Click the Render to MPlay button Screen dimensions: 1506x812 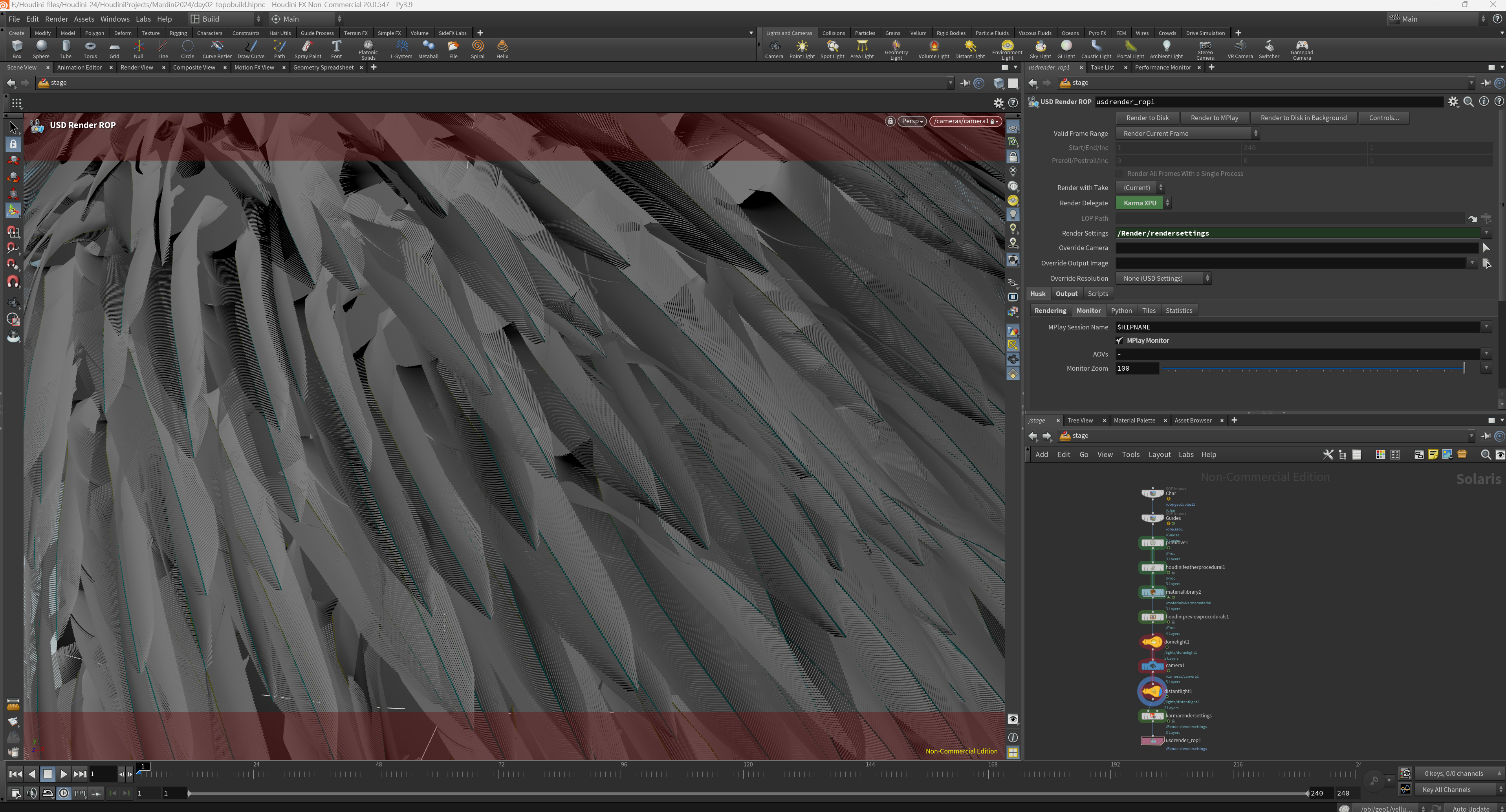(x=1214, y=117)
